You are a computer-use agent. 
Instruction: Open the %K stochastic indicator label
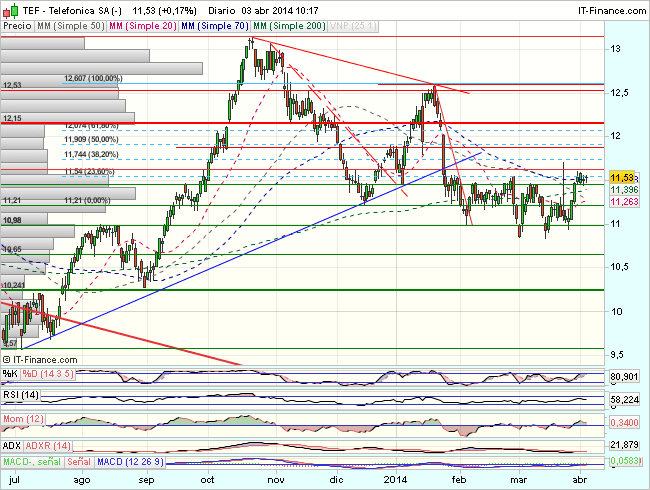point(10,374)
